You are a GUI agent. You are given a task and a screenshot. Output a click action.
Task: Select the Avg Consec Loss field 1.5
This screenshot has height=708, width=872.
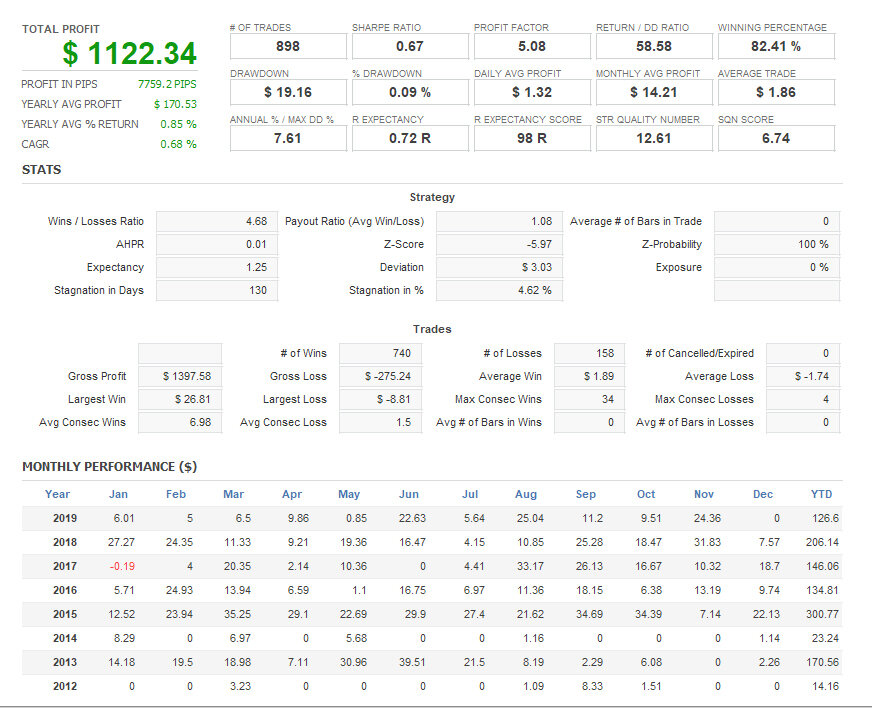coord(380,423)
